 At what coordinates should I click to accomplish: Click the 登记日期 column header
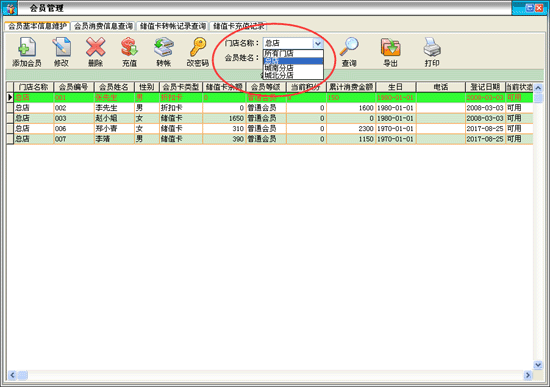point(485,87)
